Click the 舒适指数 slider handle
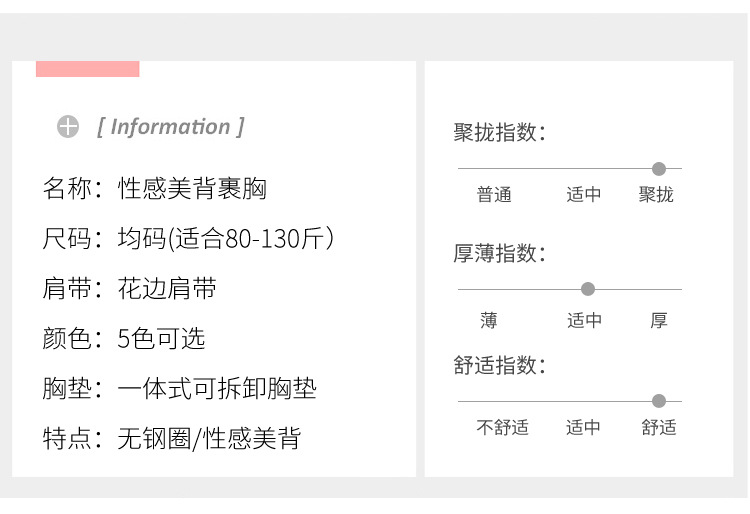 [x=659, y=401]
